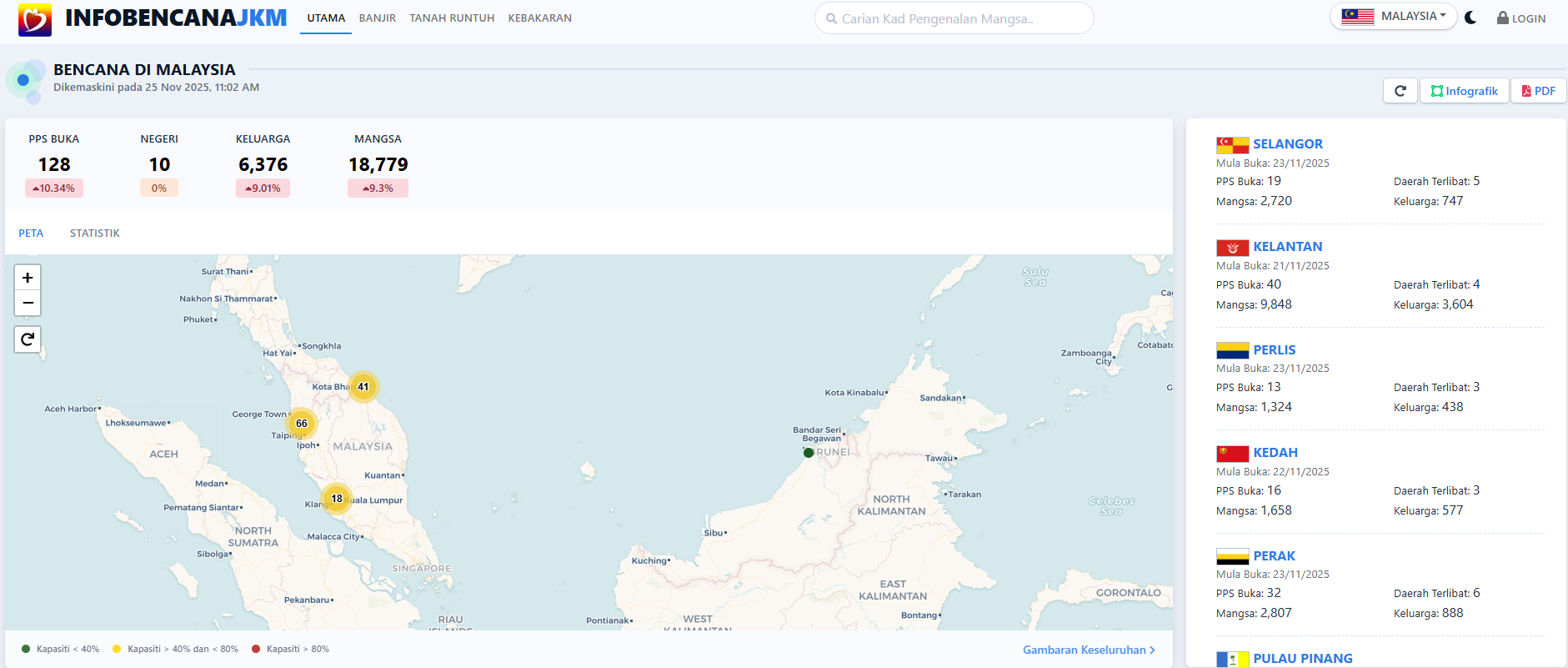The height and width of the screenshot is (668, 1568).
Task: Open the Infografik view
Action: click(x=1465, y=91)
